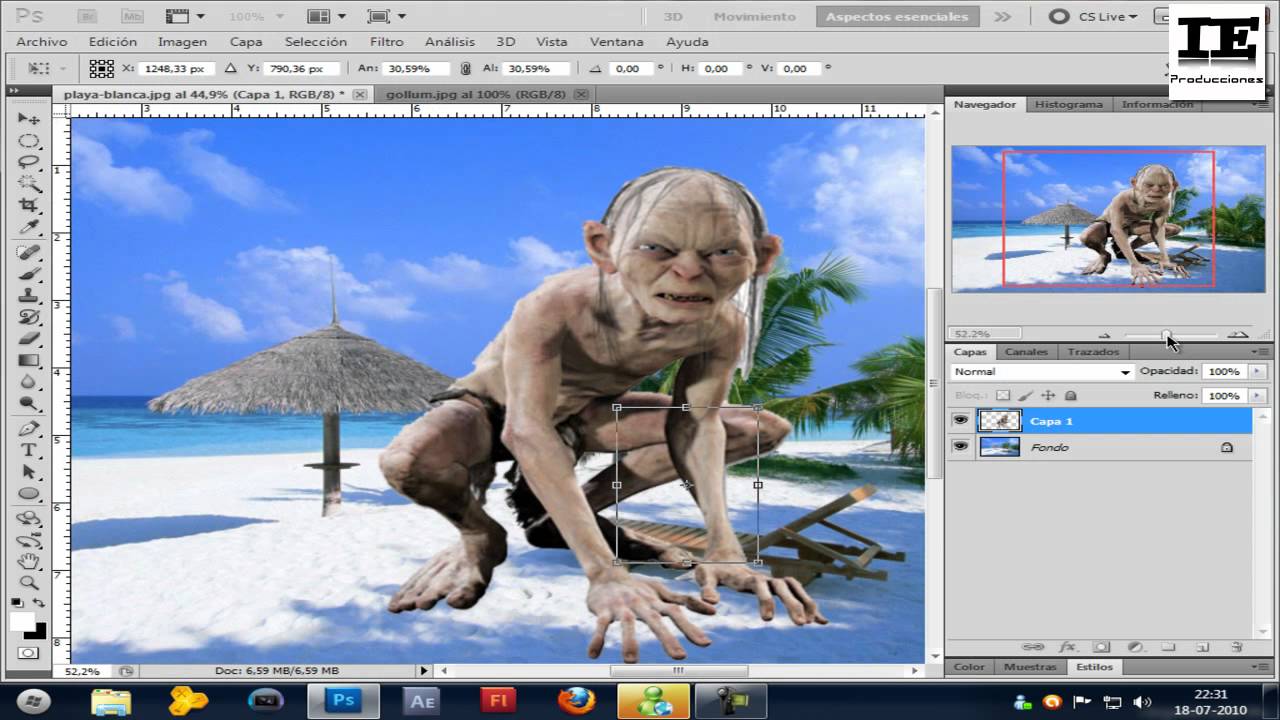Image resolution: width=1280 pixels, height=720 pixels.
Task: Create a new layer
Action: (x=1203, y=648)
